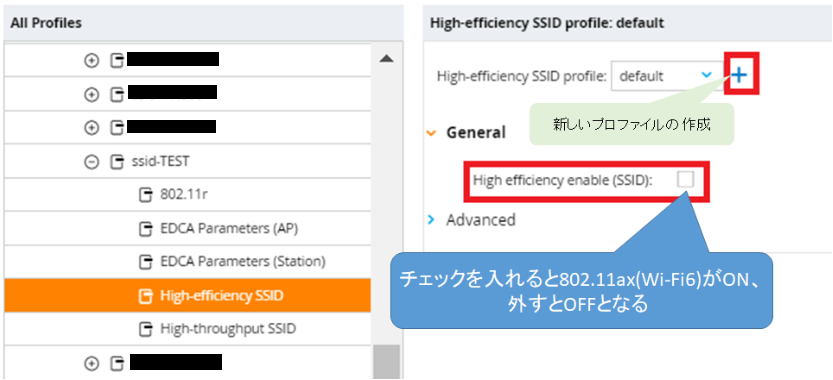Expand the bottom redacted profile node
The width and height of the screenshot is (833, 380).
pos(92,363)
